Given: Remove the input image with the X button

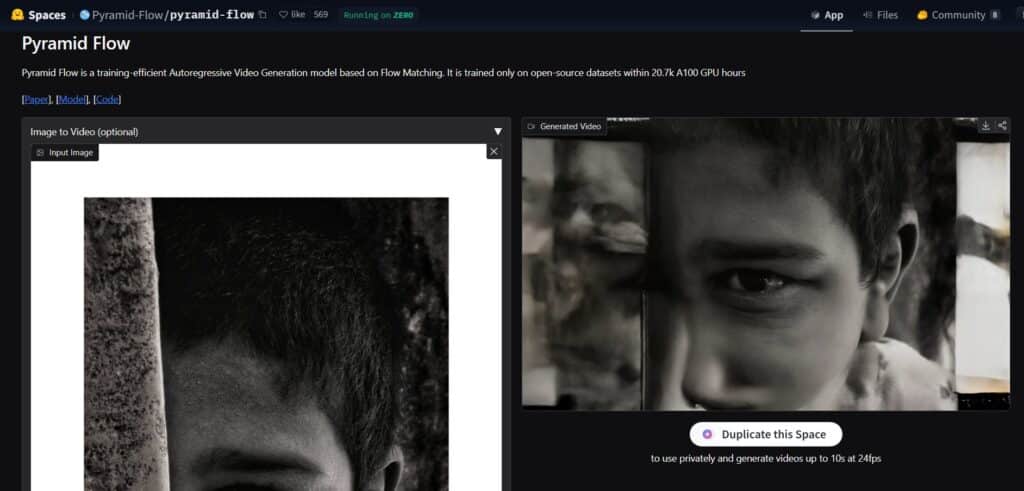Looking at the screenshot, I should [x=494, y=151].
